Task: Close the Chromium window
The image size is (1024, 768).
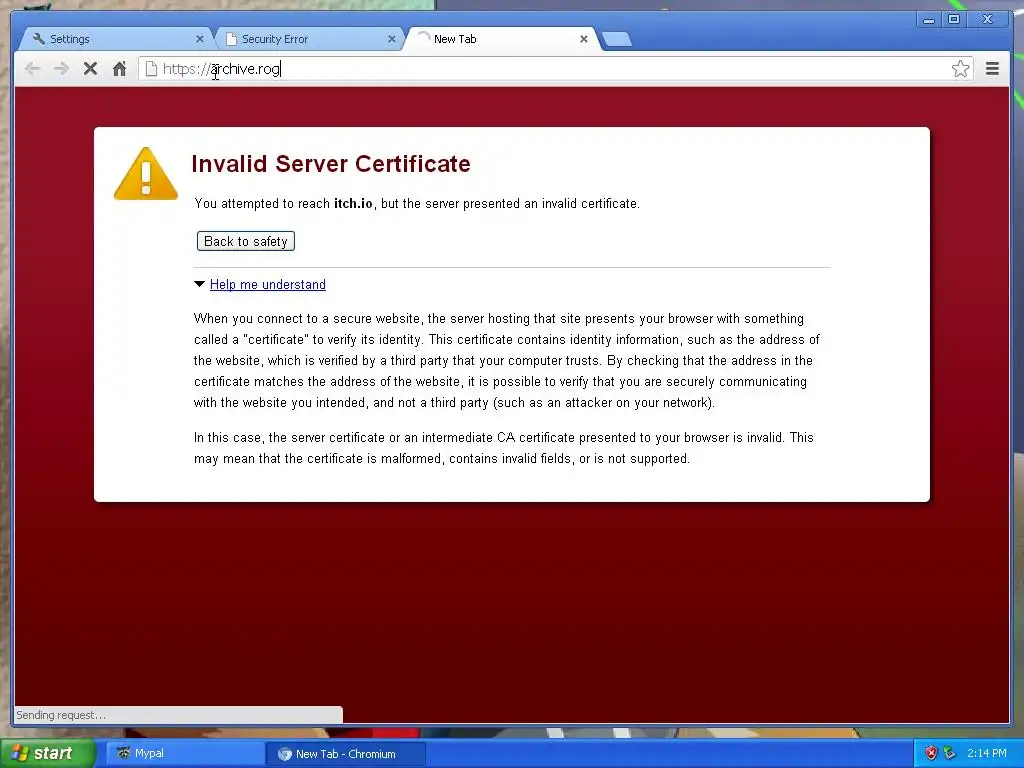Action: (987, 20)
